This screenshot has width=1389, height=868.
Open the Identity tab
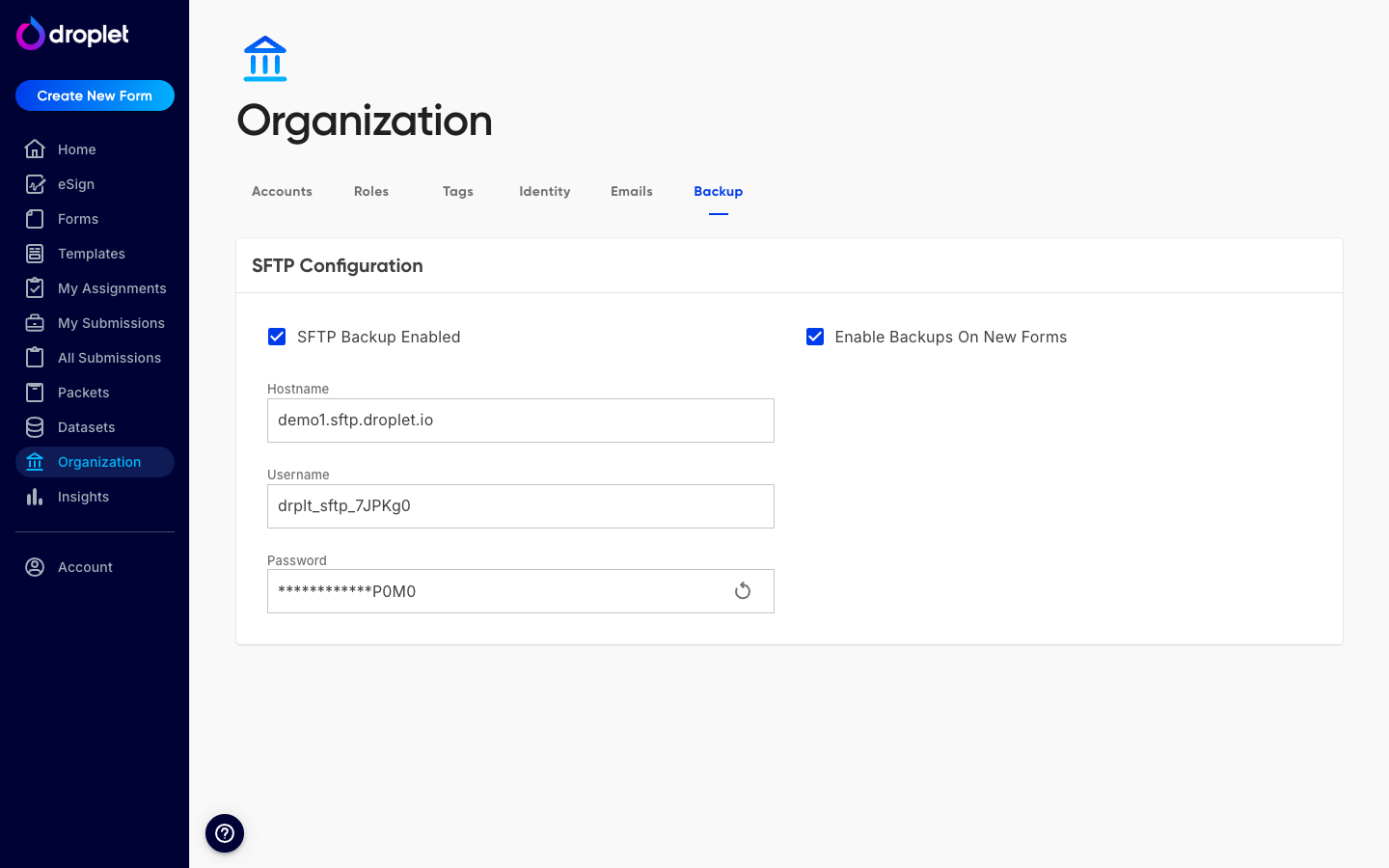pos(545,191)
